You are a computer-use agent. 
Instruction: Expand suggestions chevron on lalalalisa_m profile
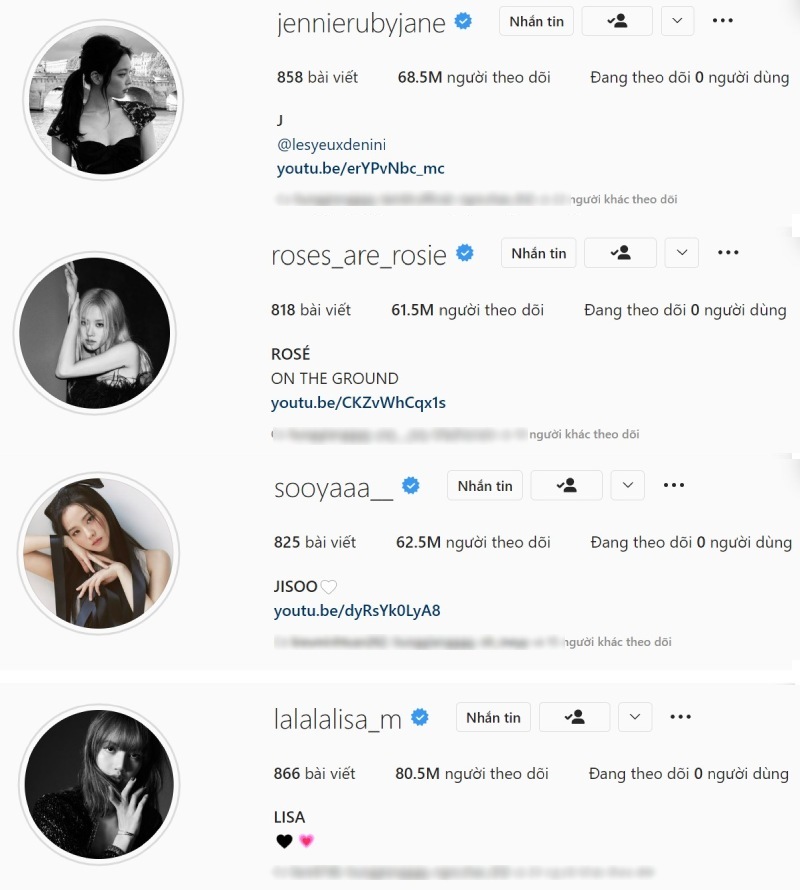635,717
